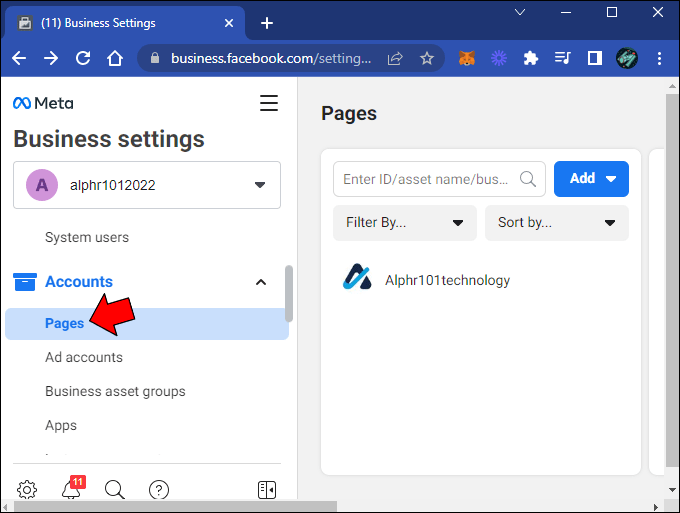This screenshot has width=680, height=513.
Task: Click the Accounts briefcase icon
Action: [25, 282]
